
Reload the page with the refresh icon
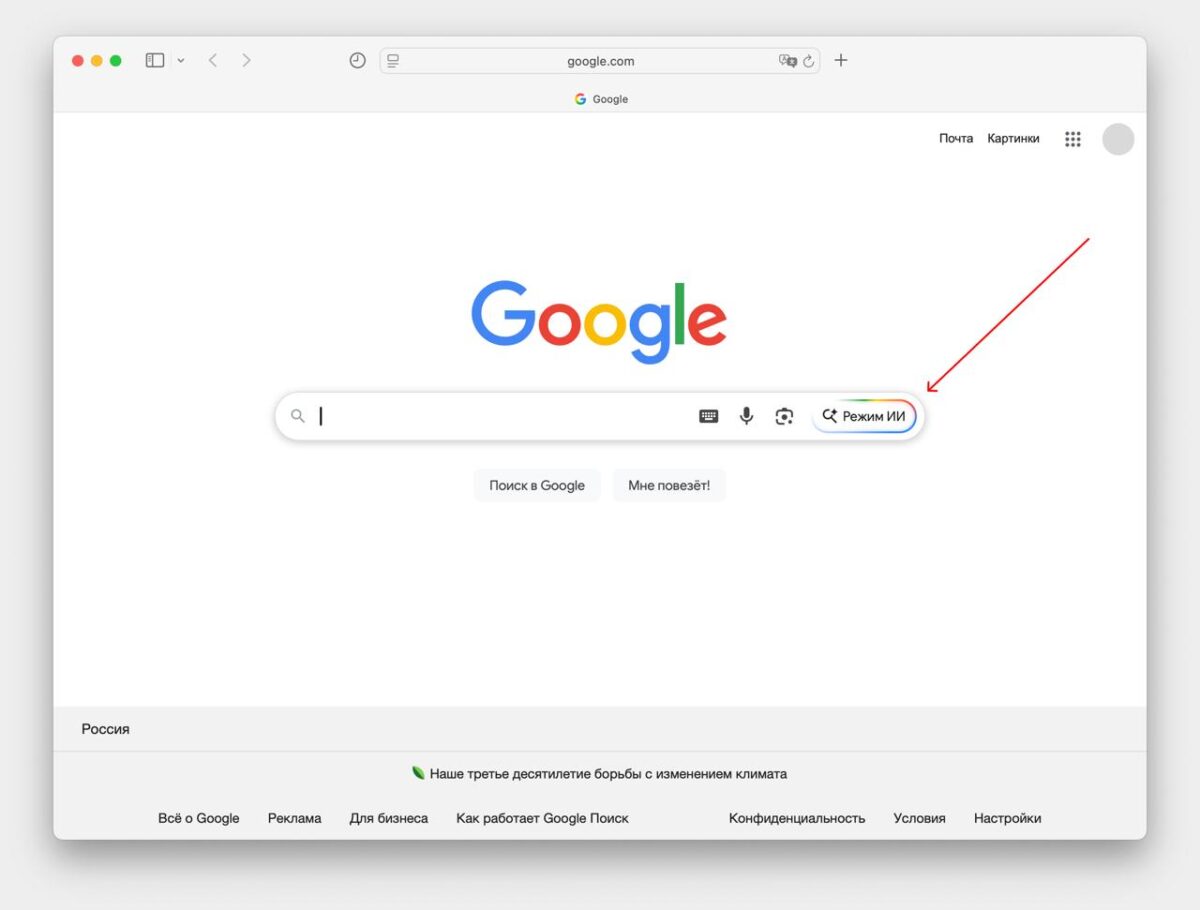coord(809,60)
